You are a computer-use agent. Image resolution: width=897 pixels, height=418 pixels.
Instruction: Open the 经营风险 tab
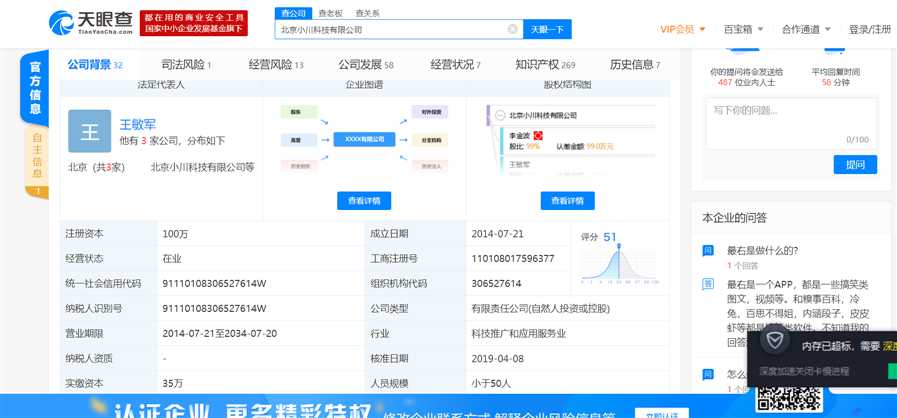276,65
